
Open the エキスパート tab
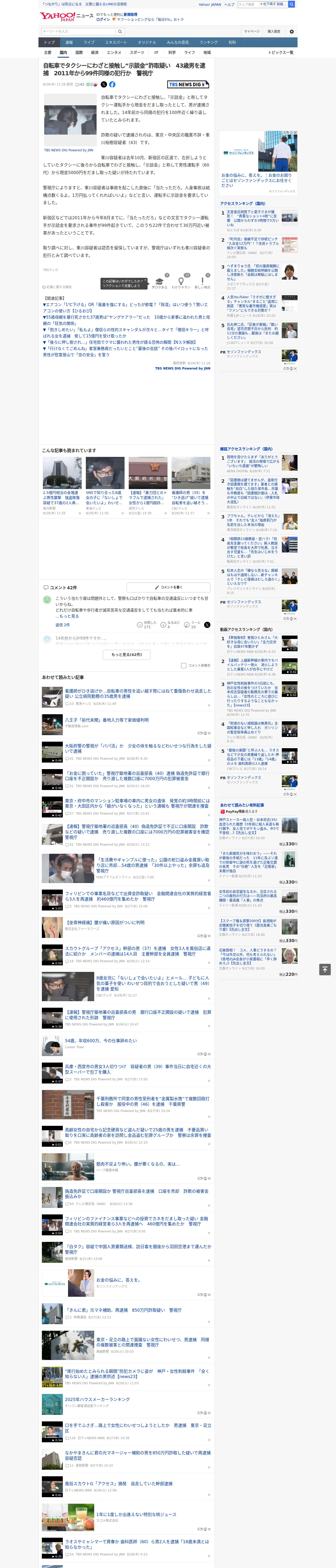point(116,43)
